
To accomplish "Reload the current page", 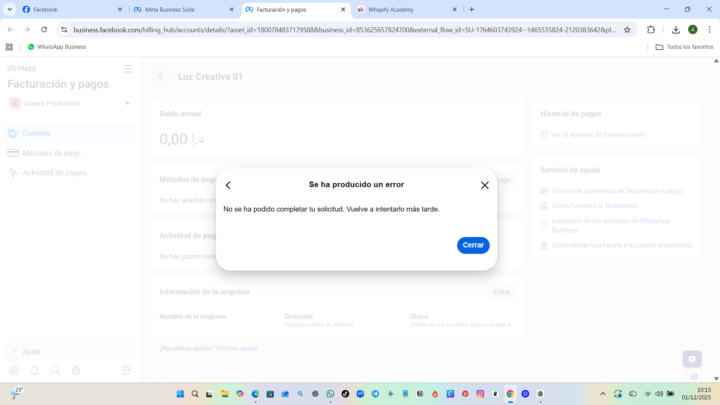I will click(x=44, y=29).
